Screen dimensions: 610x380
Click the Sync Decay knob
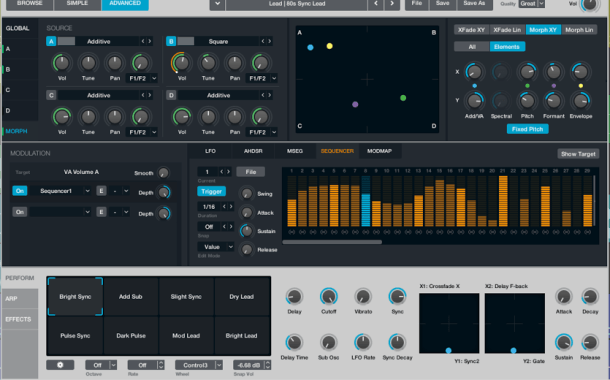(x=397, y=343)
